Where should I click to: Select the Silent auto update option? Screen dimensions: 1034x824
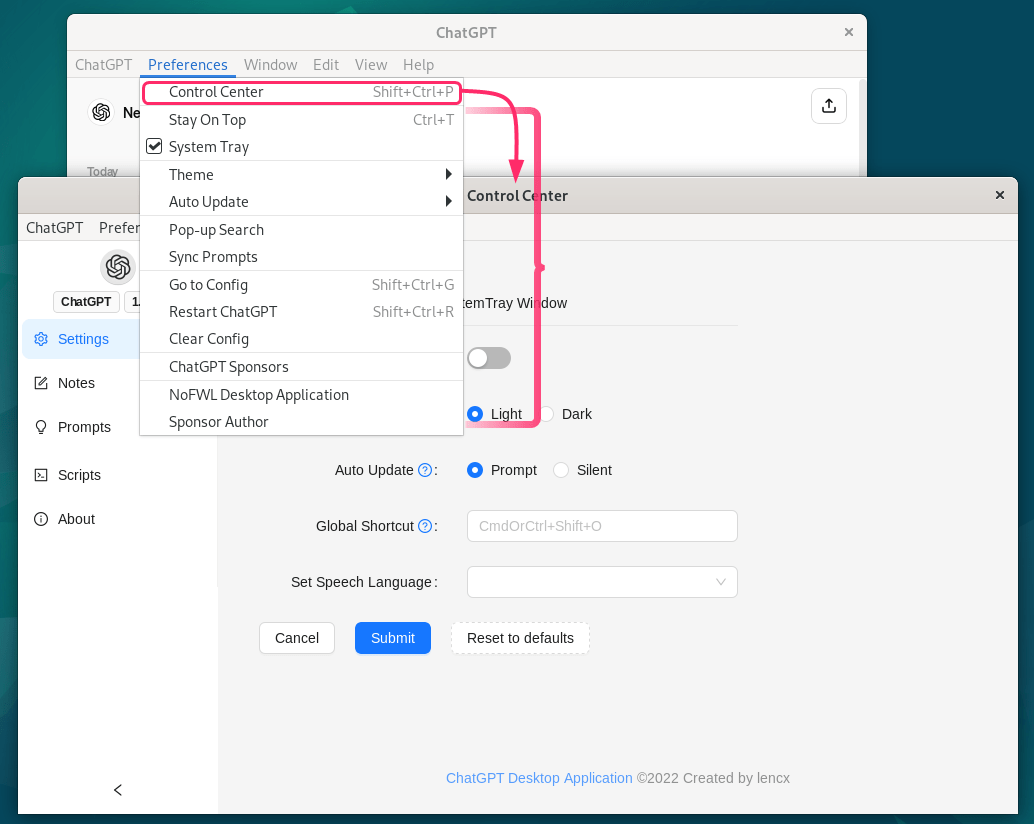tap(561, 470)
